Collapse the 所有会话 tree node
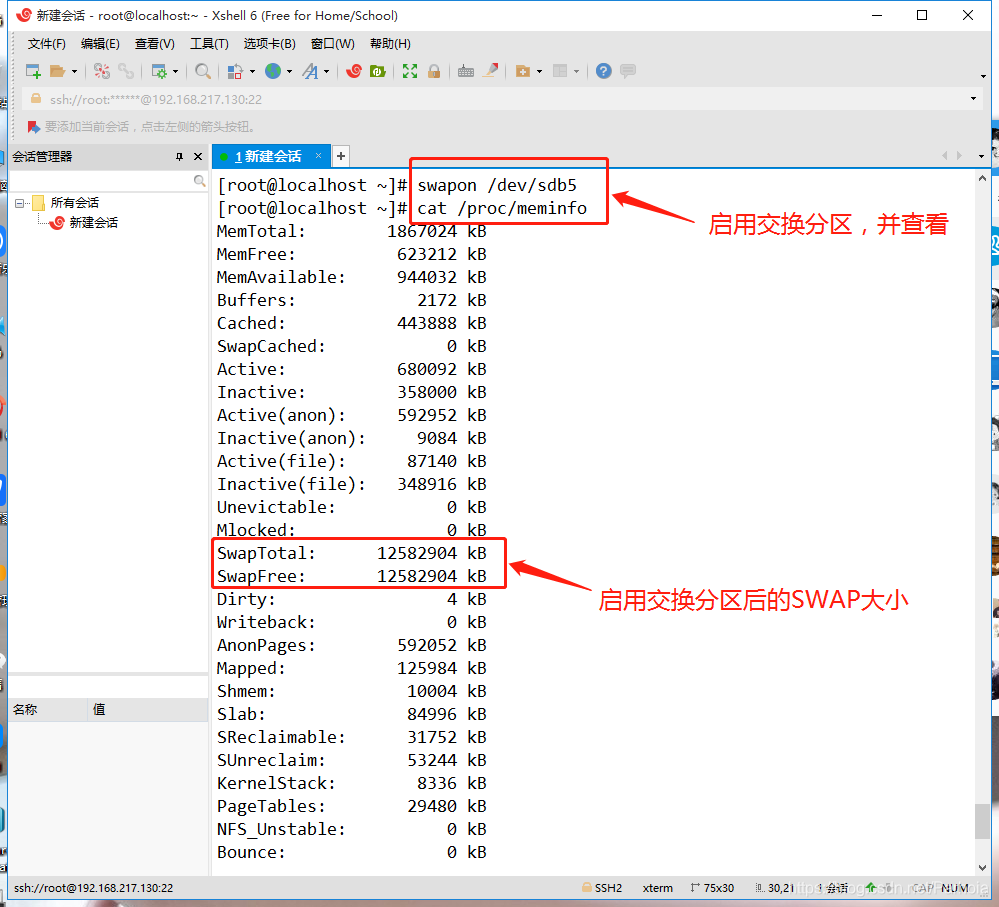 click(x=20, y=203)
